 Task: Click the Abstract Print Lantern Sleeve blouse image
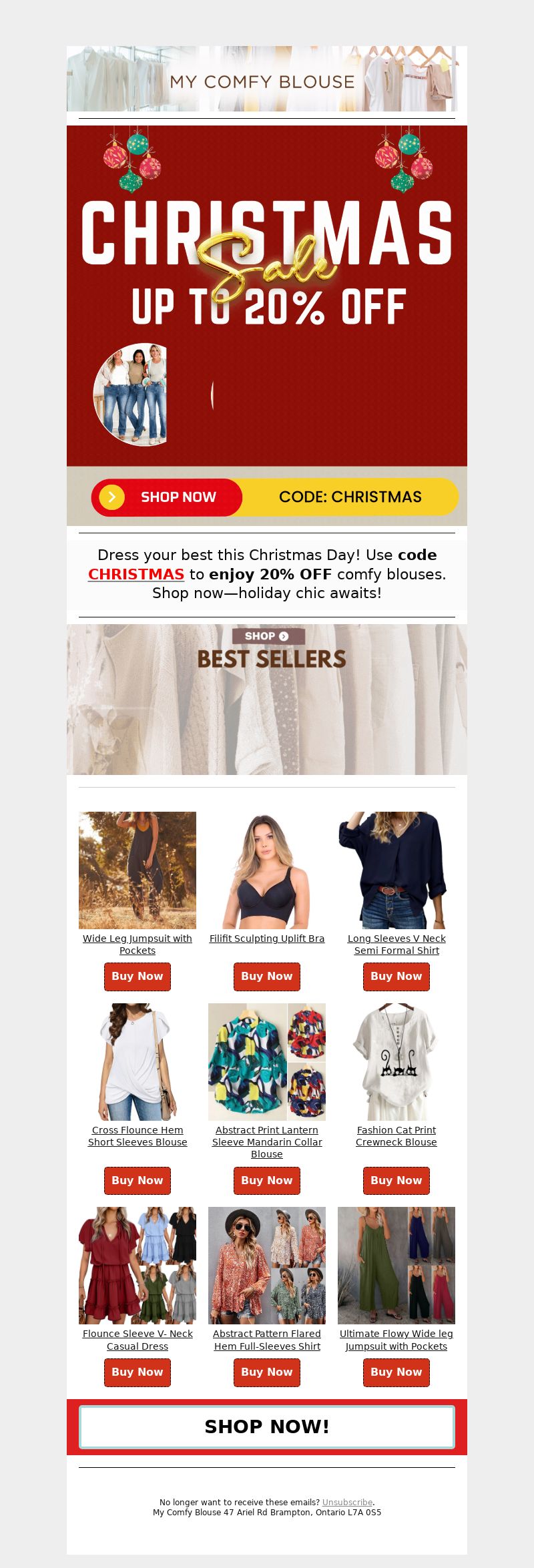tap(267, 1062)
